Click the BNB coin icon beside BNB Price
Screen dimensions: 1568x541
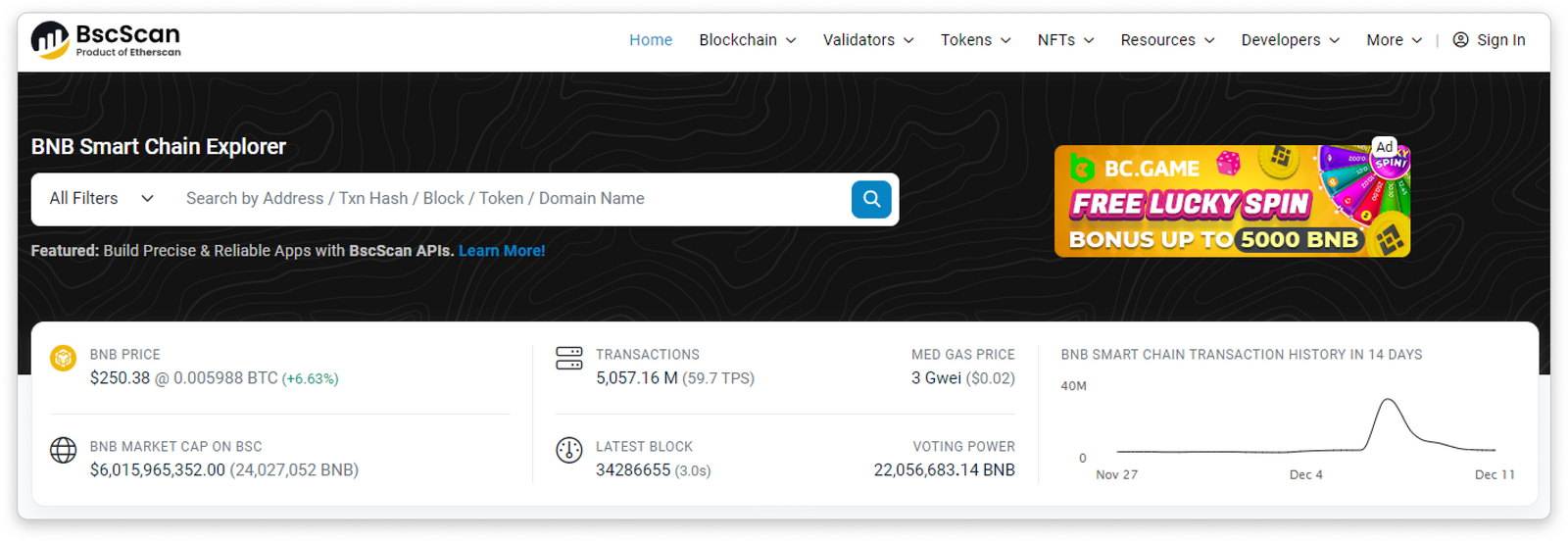pos(64,359)
